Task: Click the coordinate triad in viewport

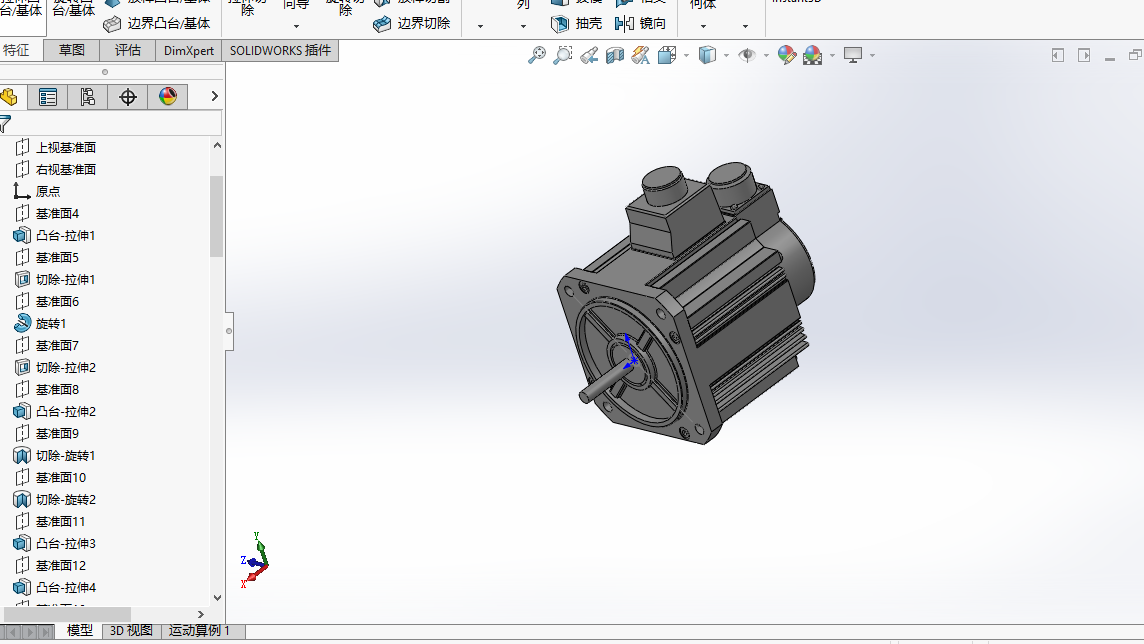Action: [254, 561]
